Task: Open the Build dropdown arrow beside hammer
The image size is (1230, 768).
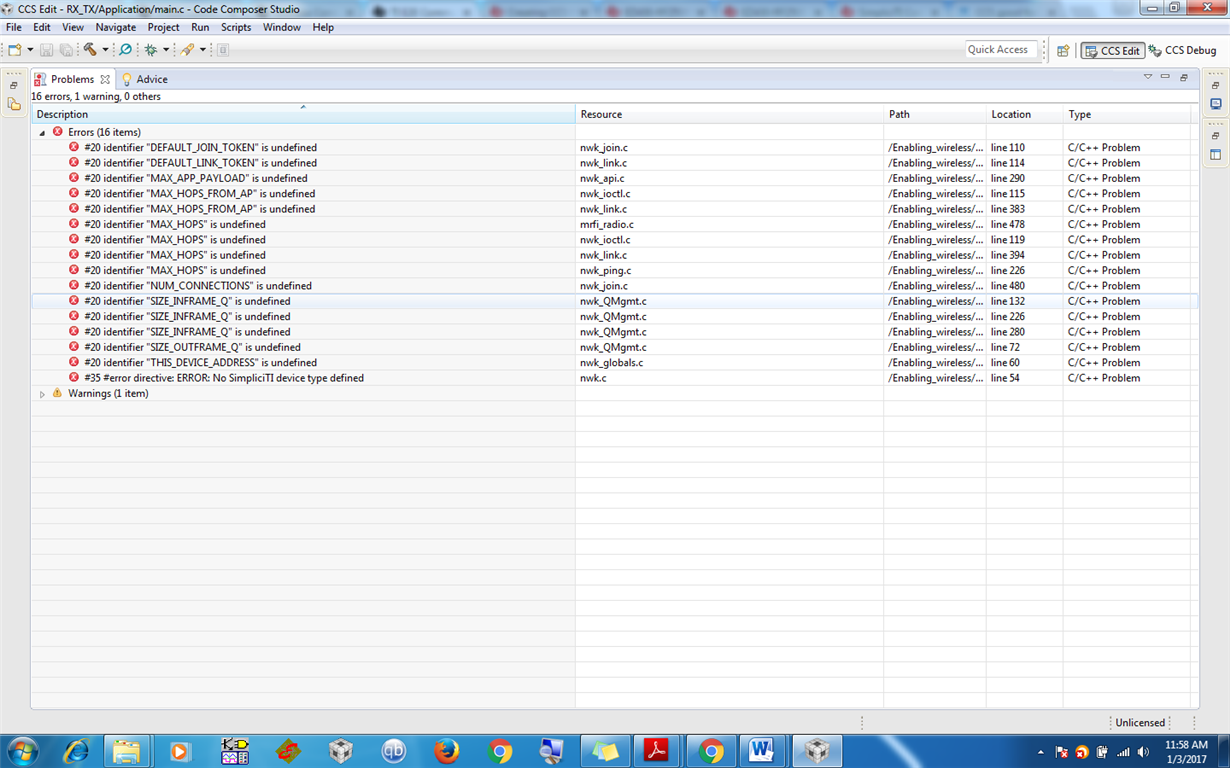Action: click(105, 50)
